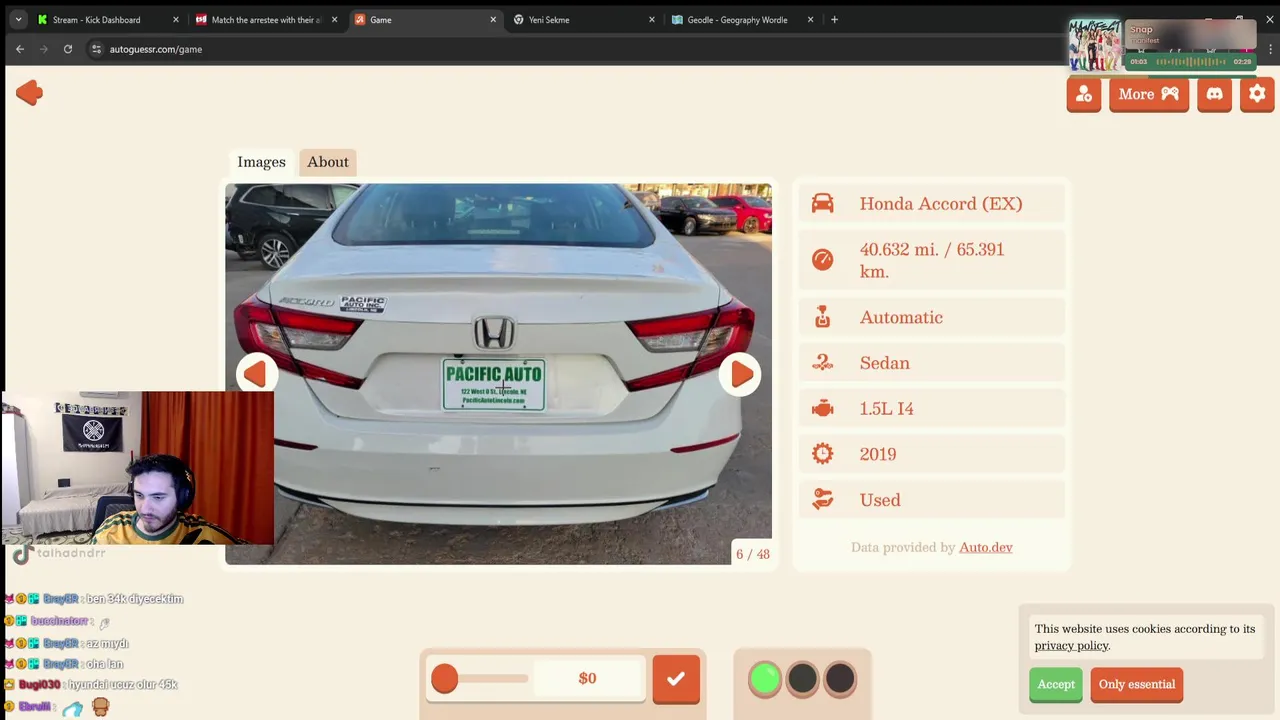
Task: Switch to Geodle - Geography Wordle tab
Action: (x=737, y=19)
